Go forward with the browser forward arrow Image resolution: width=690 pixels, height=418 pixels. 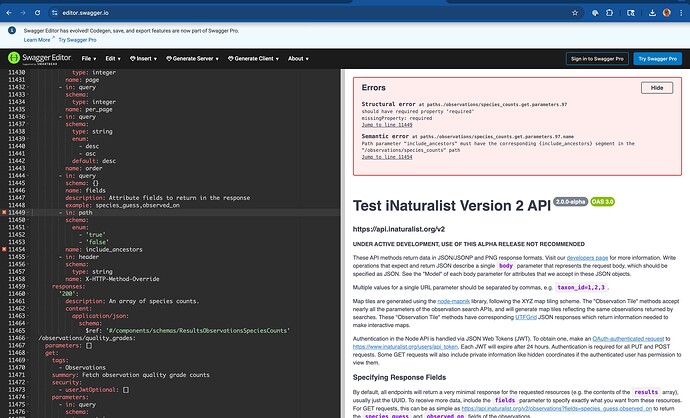tap(23, 13)
